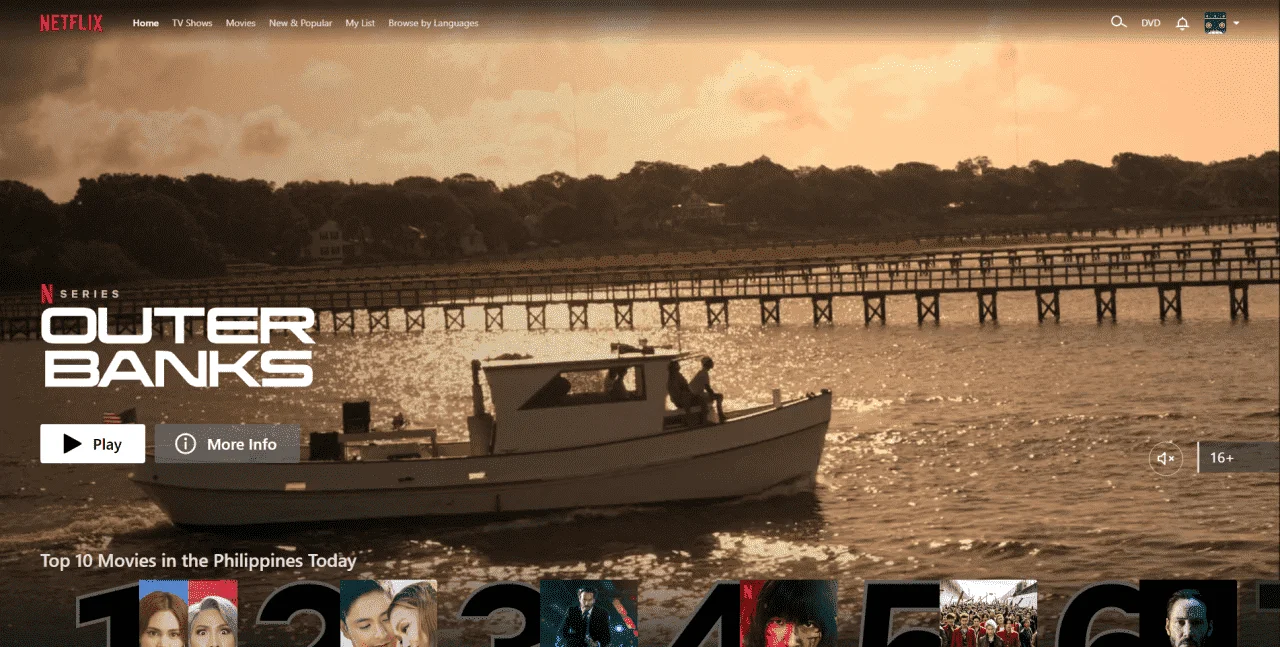
Task: Click 'Top 10 Movies in the Philippines Today' heading
Action: [198, 560]
